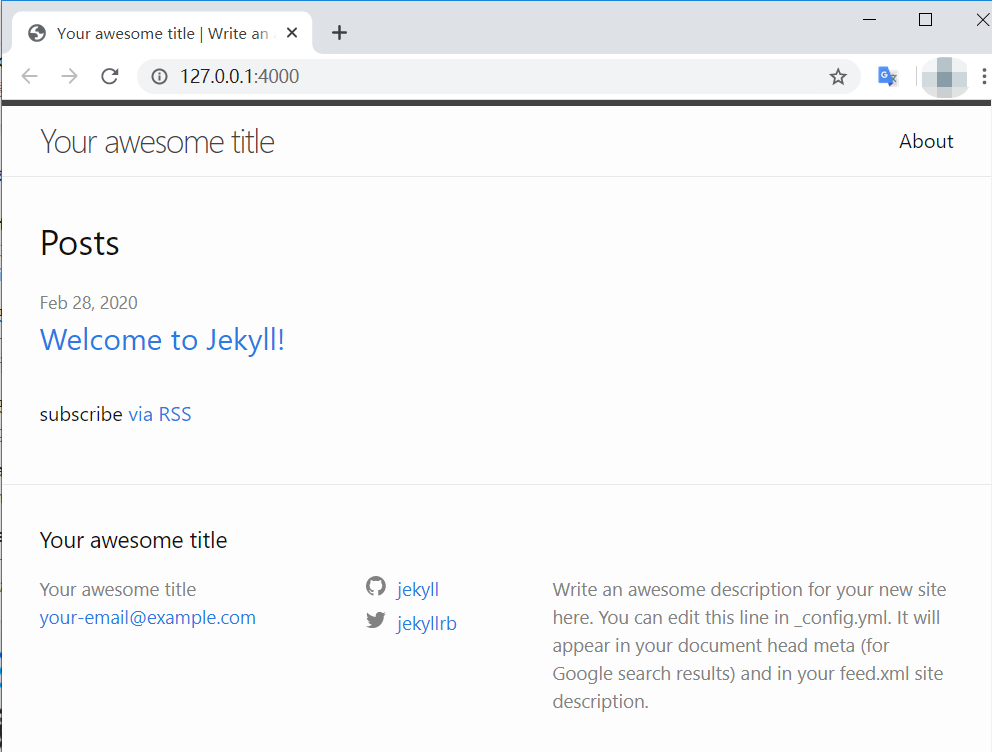This screenshot has width=992, height=752.
Task: Click the your-email@example.com link
Action: (148, 618)
